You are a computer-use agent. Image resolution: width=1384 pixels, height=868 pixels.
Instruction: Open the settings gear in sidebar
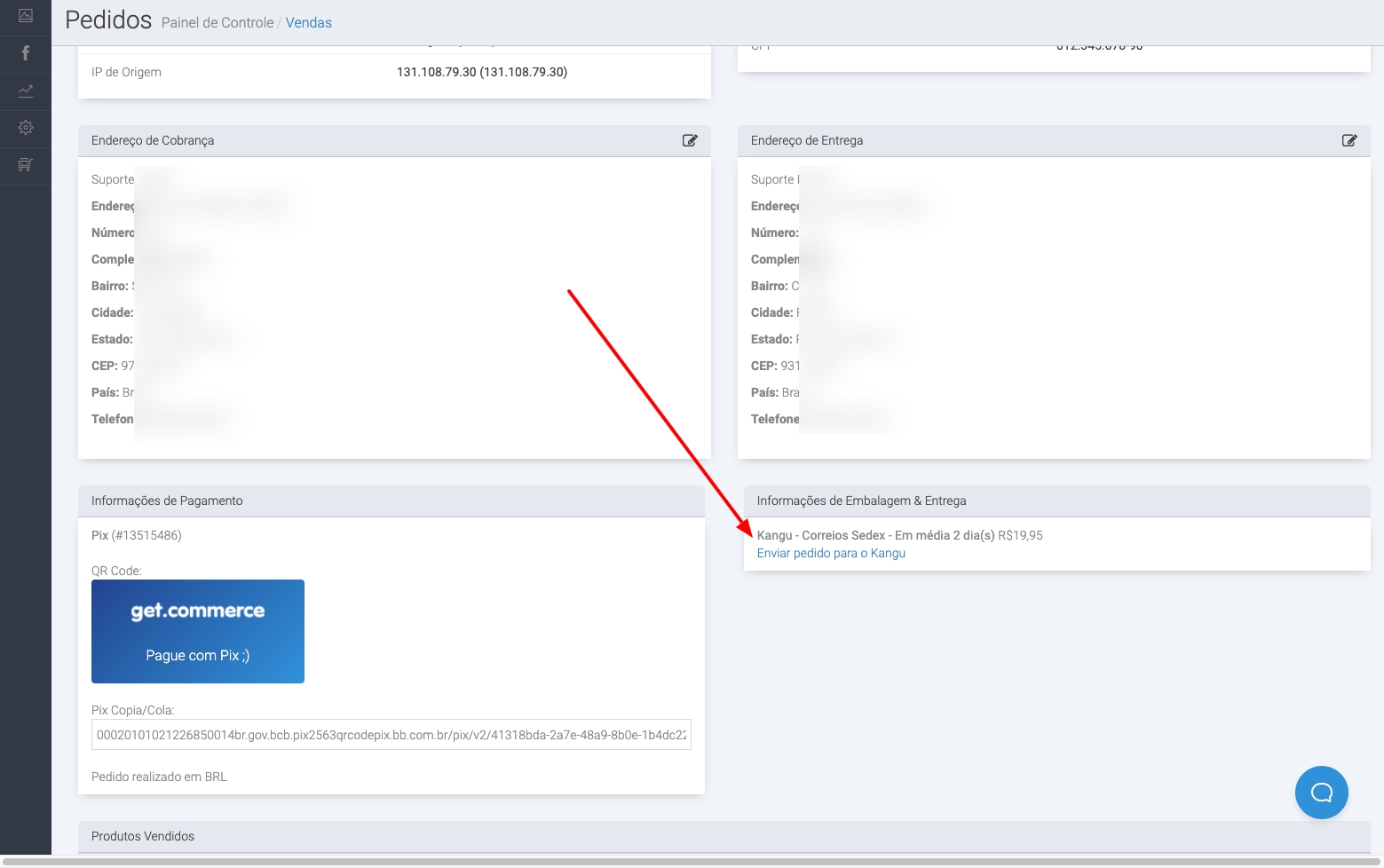coord(26,128)
